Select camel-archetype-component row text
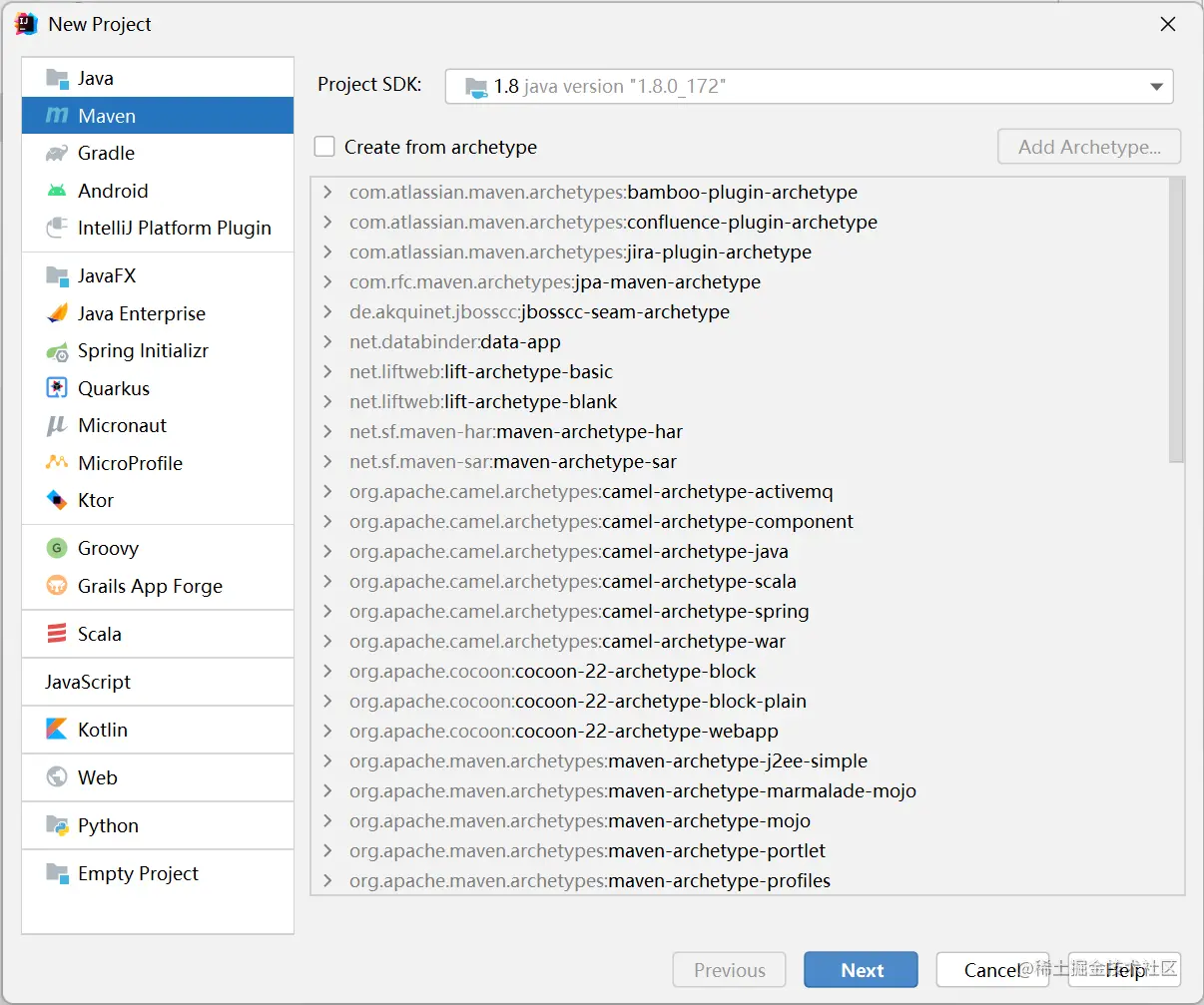The height and width of the screenshot is (1005, 1204). pyautogui.click(x=601, y=521)
